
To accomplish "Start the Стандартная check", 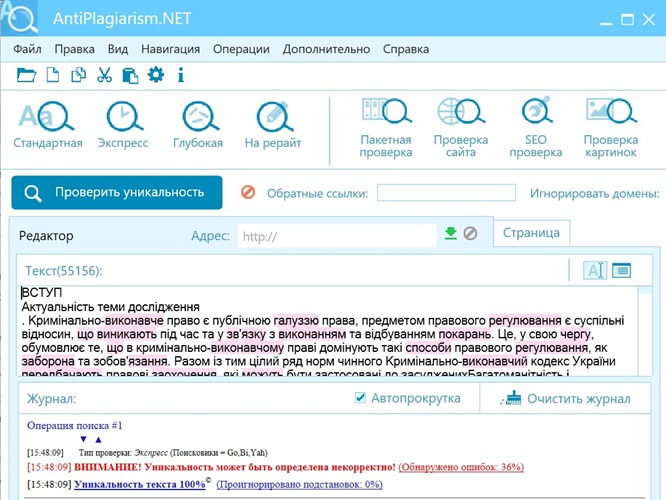I will tap(47, 126).
